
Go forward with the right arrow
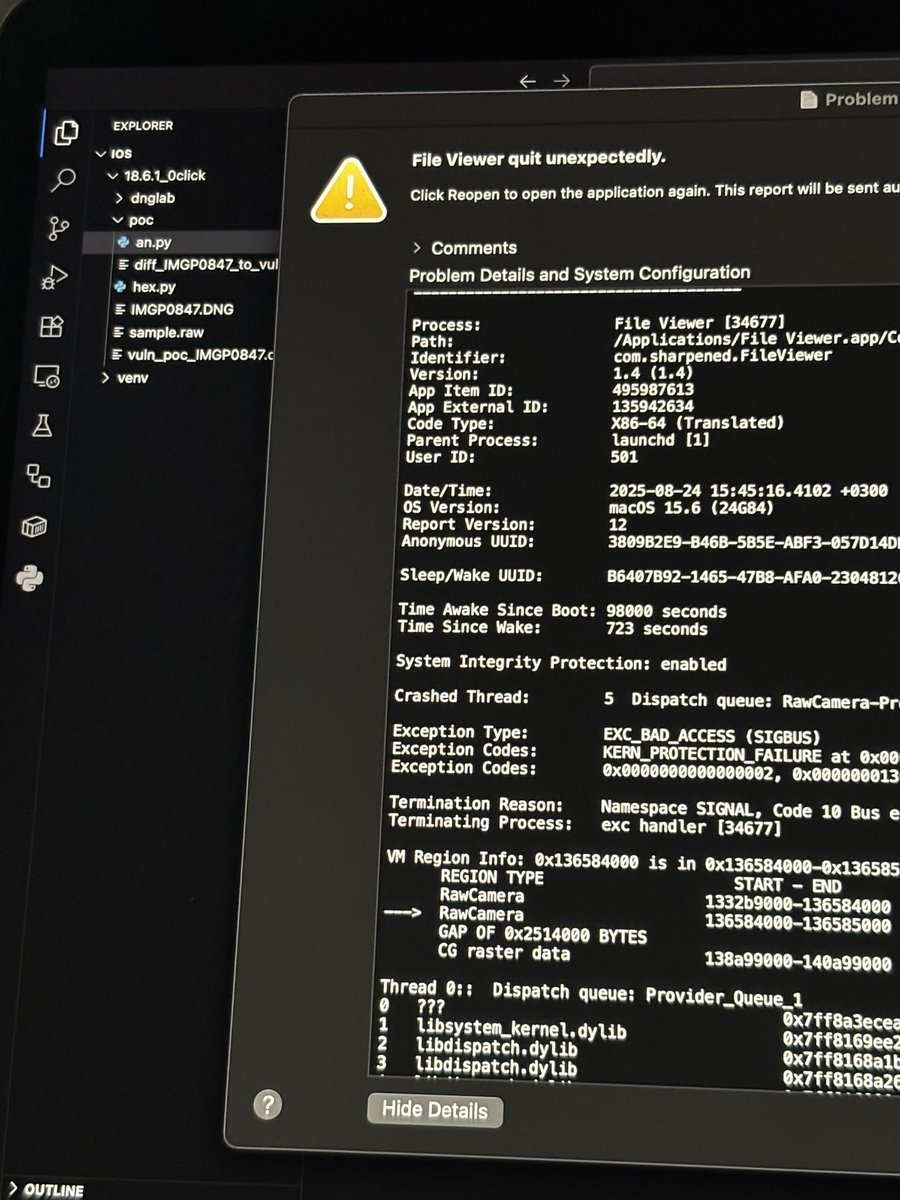[562, 81]
